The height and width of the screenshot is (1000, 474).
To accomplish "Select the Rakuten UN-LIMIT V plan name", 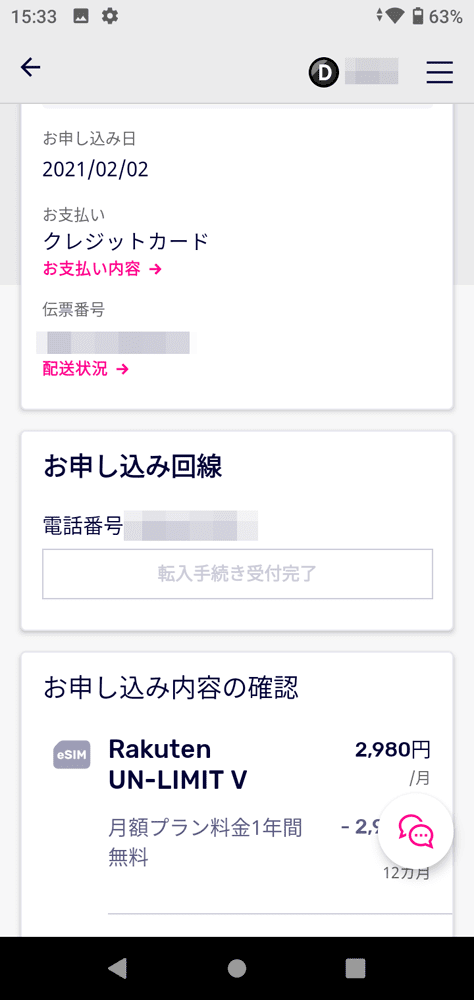I will 178,764.
